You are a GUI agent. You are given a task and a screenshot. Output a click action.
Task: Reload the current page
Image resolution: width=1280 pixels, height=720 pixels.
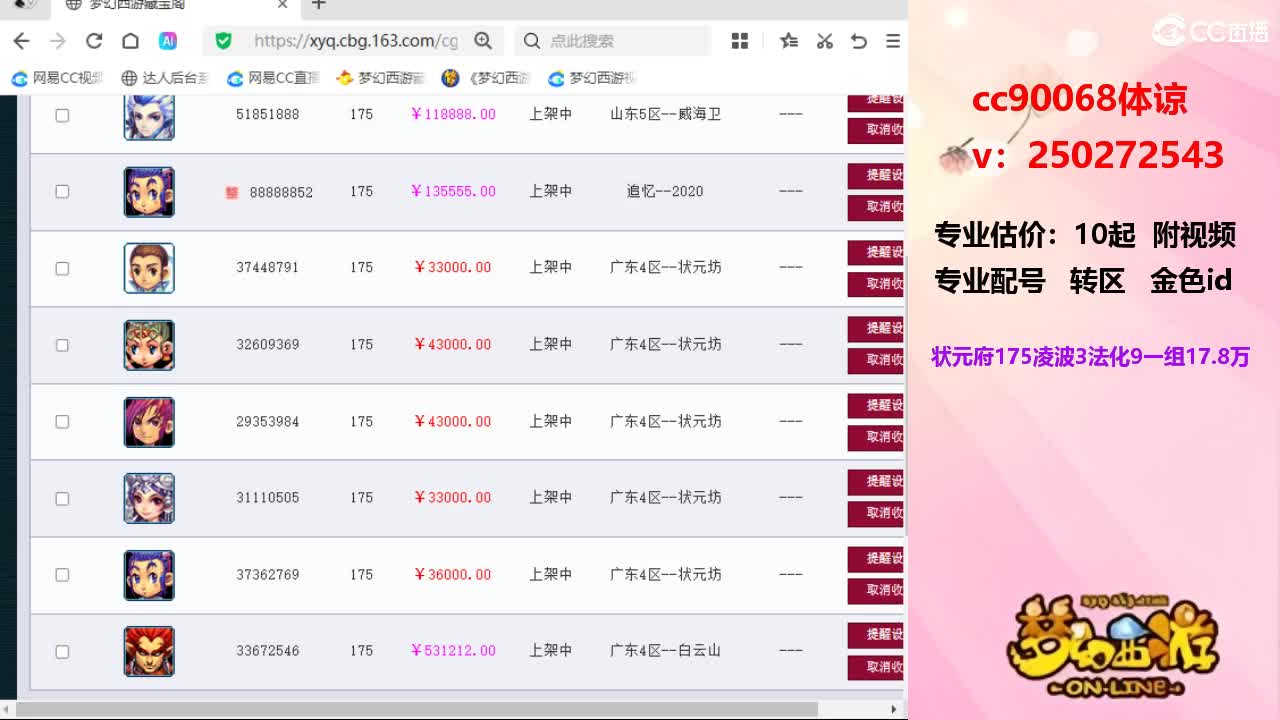point(94,41)
